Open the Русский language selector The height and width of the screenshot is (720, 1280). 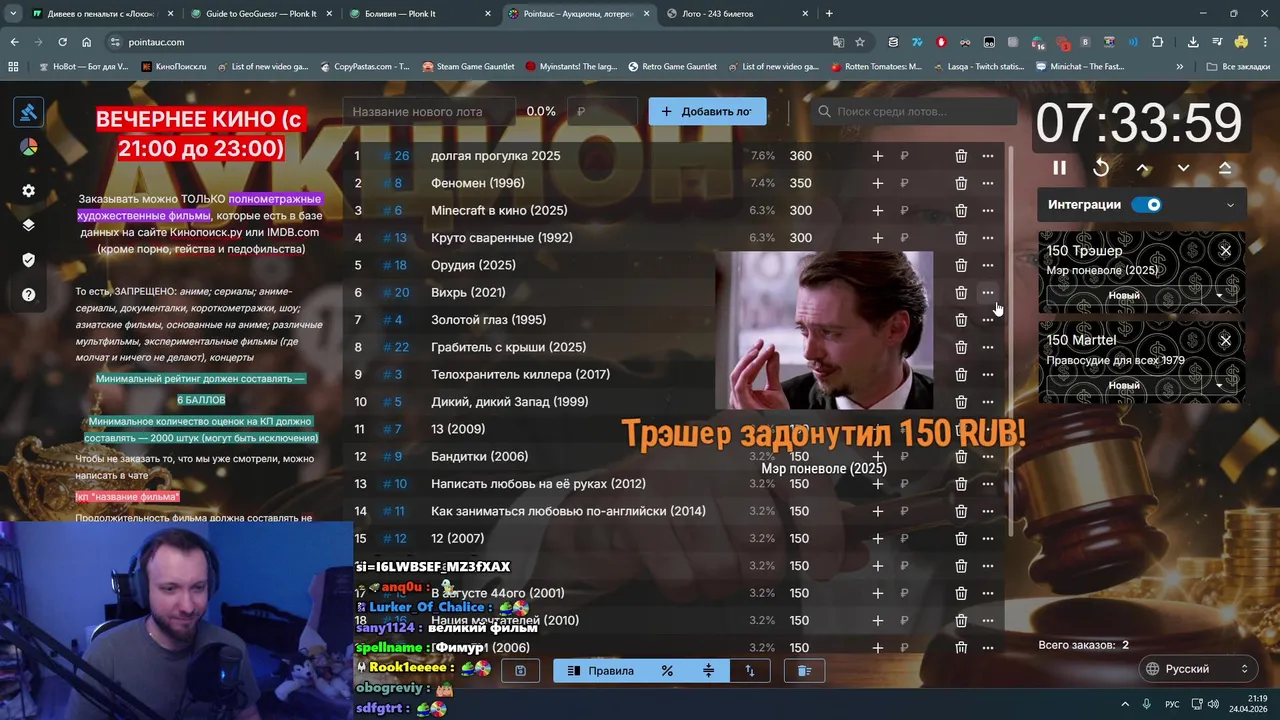click(1198, 669)
